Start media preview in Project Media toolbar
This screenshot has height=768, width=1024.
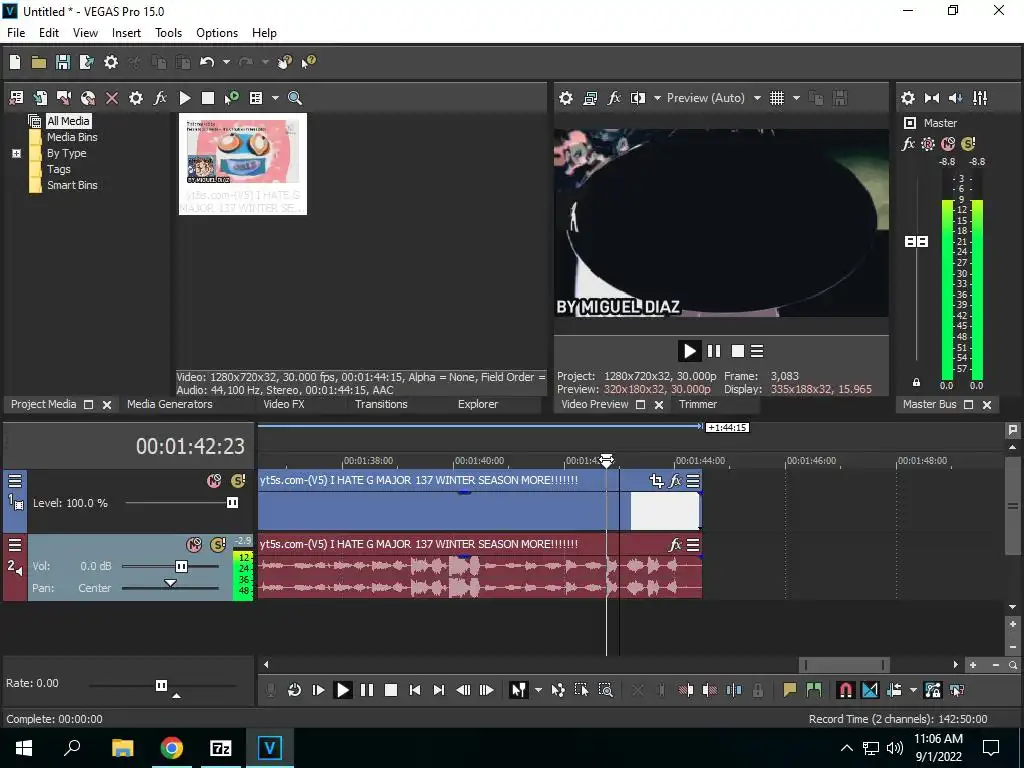coord(185,98)
